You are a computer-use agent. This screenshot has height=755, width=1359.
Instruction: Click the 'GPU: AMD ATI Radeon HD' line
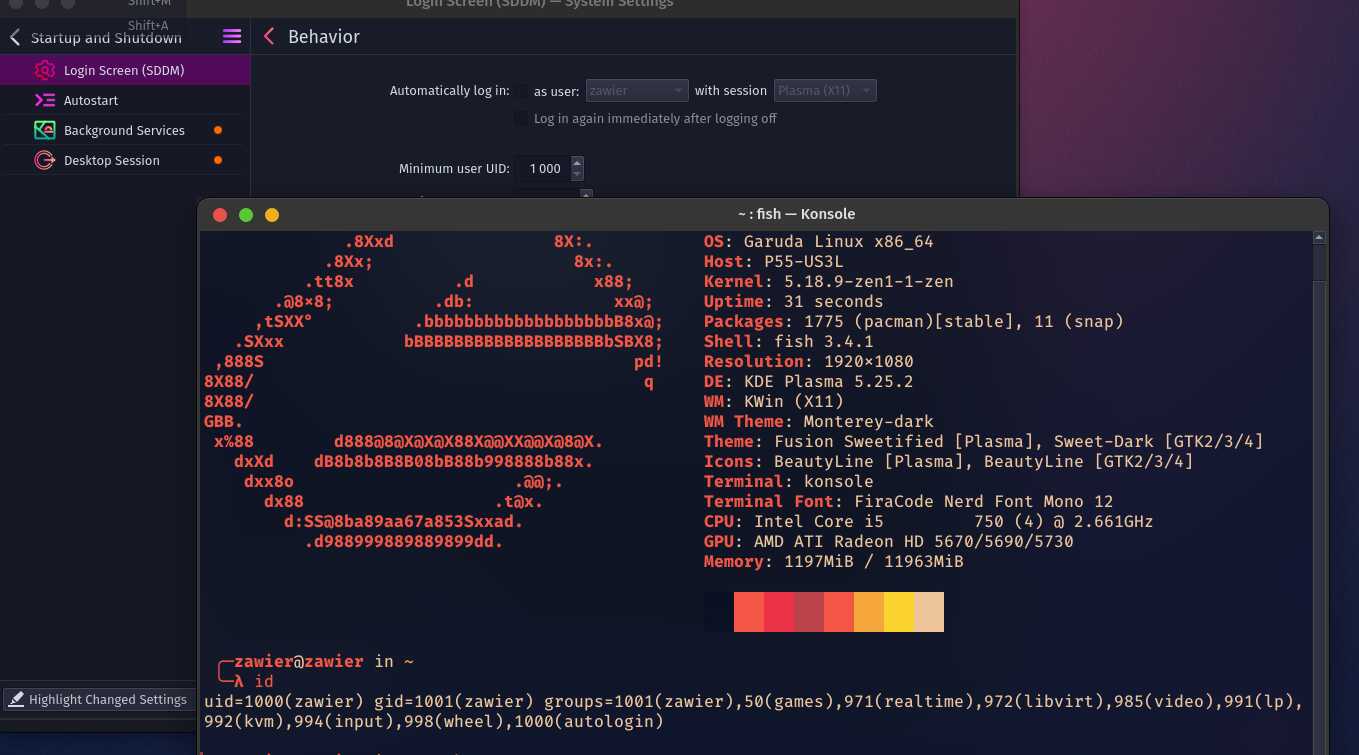pos(888,542)
